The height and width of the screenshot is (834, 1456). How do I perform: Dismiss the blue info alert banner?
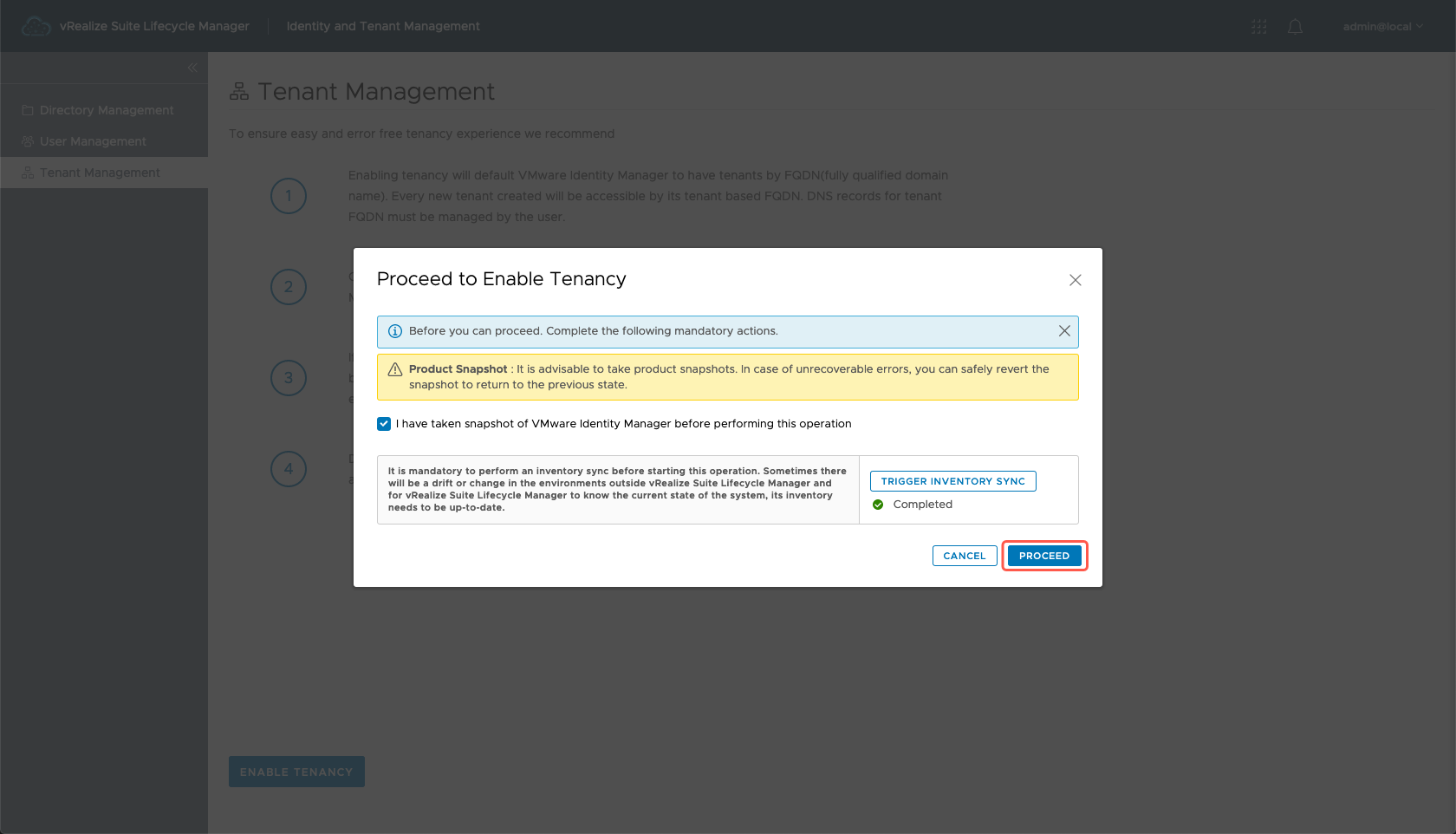[x=1064, y=331]
